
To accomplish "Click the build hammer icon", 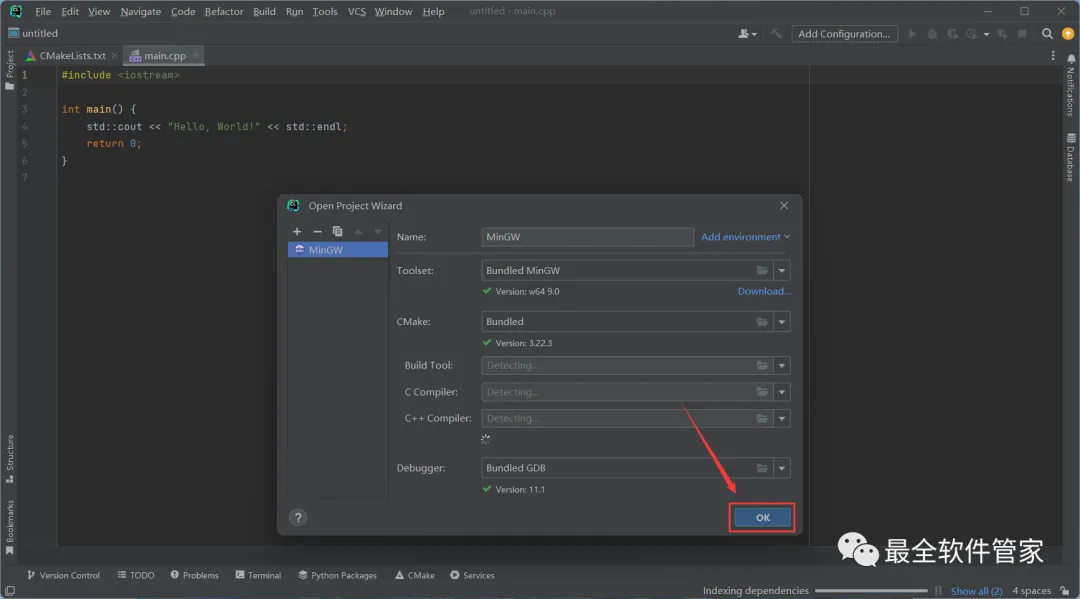I will pyautogui.click(x=776, y=34).
